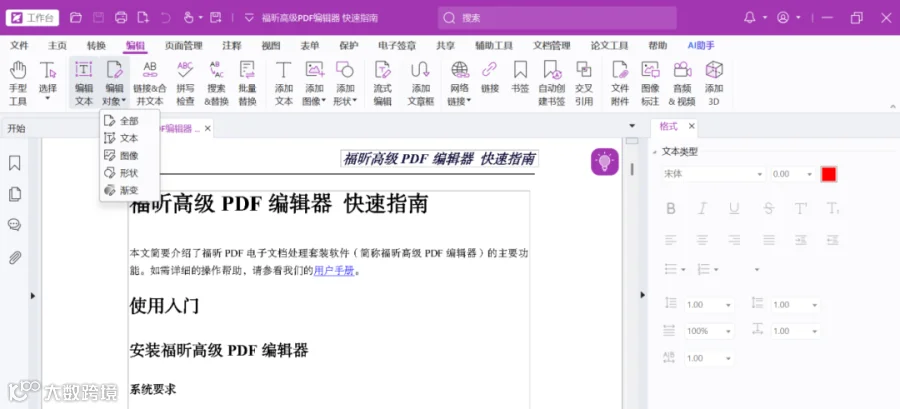Open the 宋体 font dropdown
Screen dimensions: 900x409
(713, 174)
